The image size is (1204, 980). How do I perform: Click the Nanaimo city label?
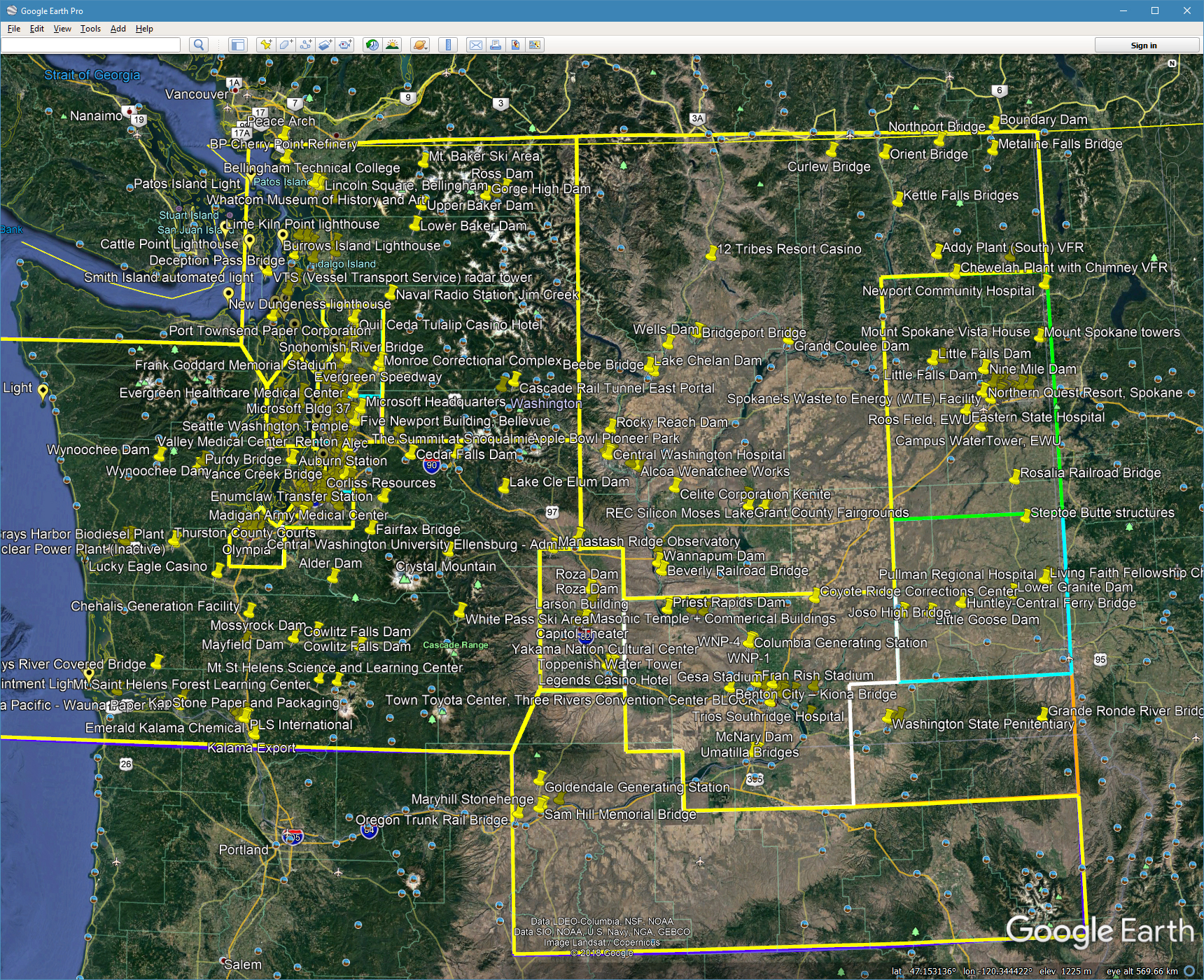click(96, 116)
